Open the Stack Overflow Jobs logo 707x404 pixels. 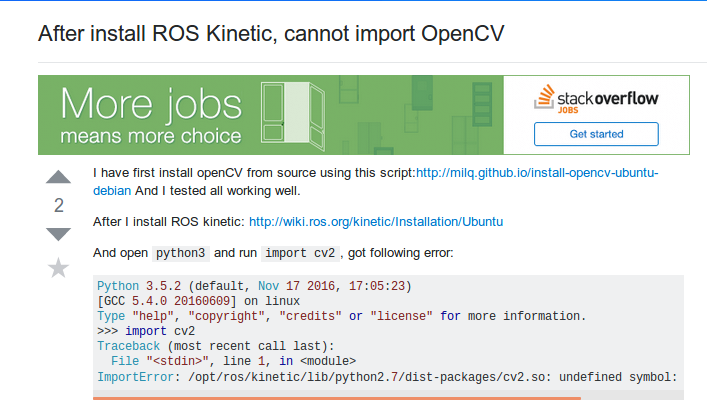596,99
